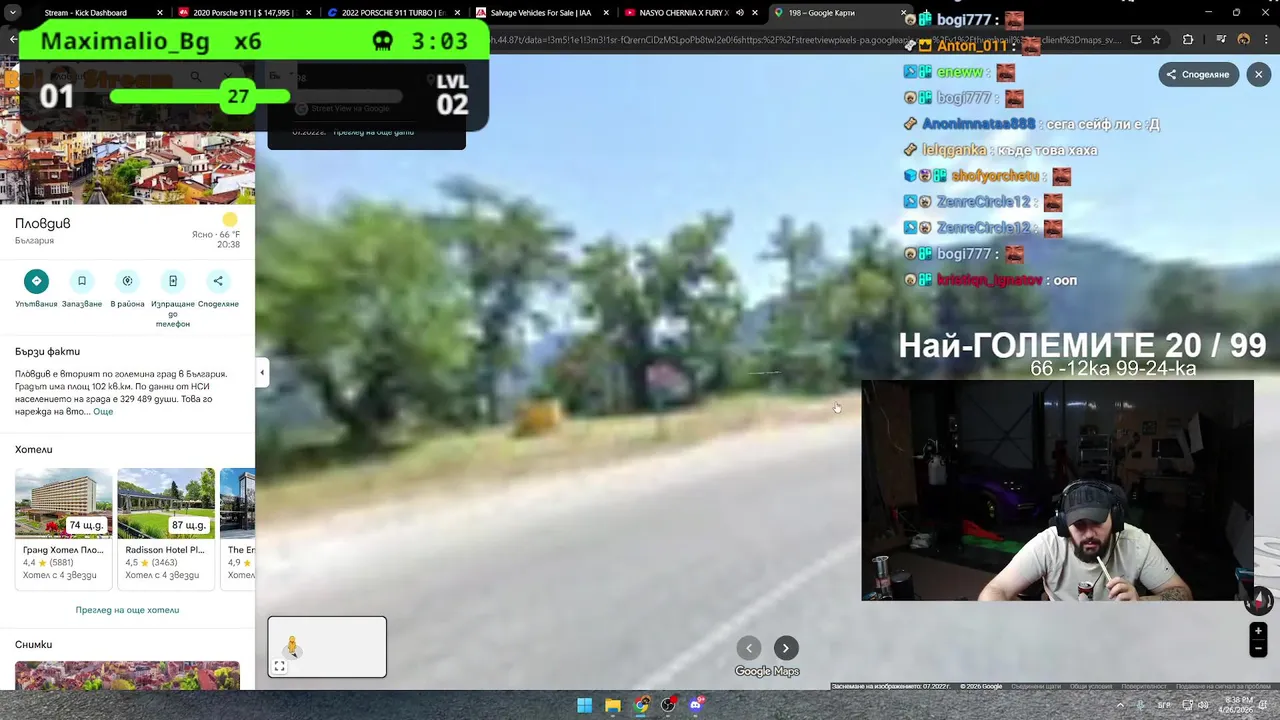Image resolution: width=1280 pixels, height=720 pixels.
Task: Switch to 2022 PORSCHE 911 TURBO tab
Action: (394, 13)
